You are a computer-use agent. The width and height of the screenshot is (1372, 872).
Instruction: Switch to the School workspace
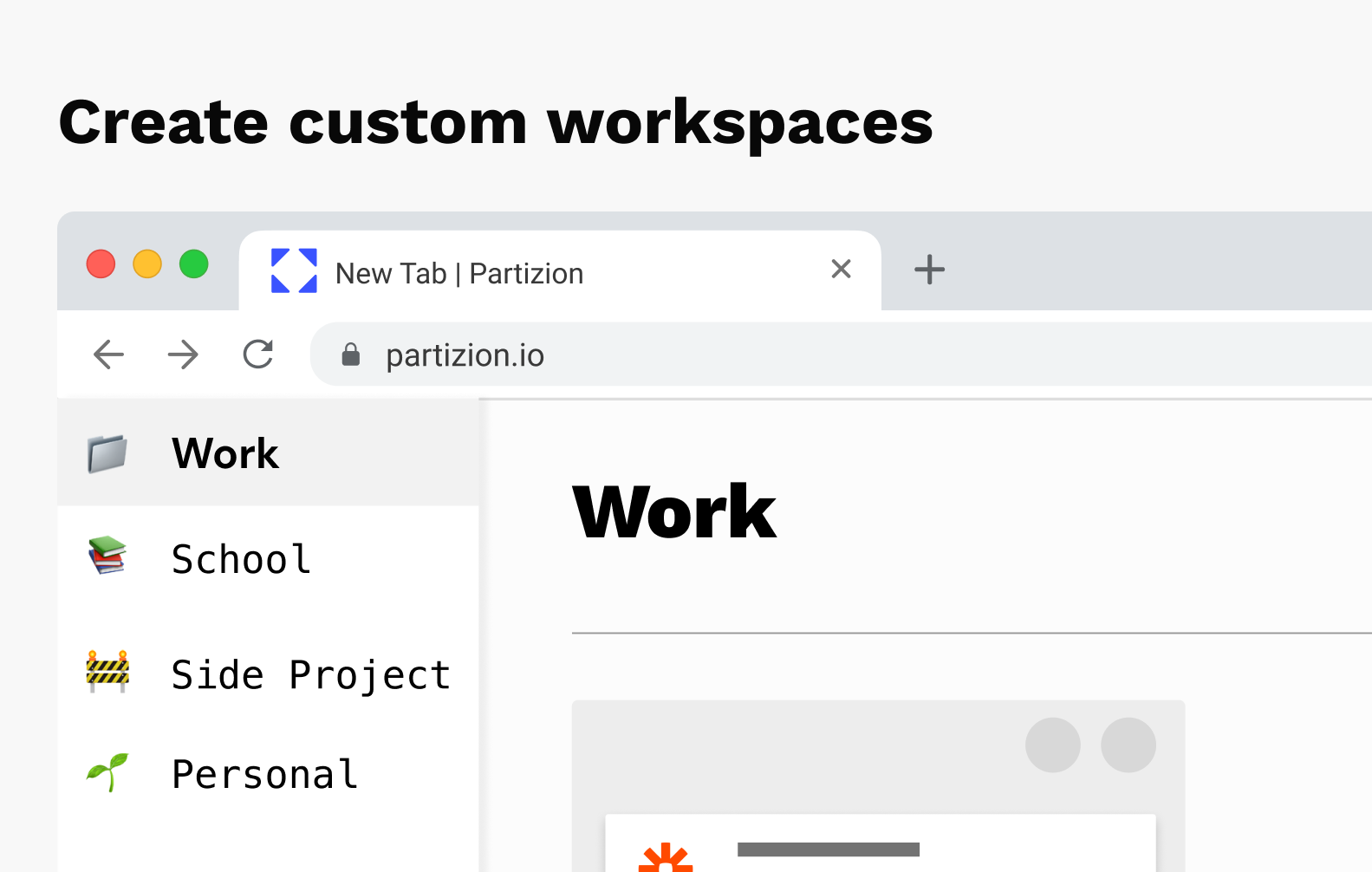(268, 559)
